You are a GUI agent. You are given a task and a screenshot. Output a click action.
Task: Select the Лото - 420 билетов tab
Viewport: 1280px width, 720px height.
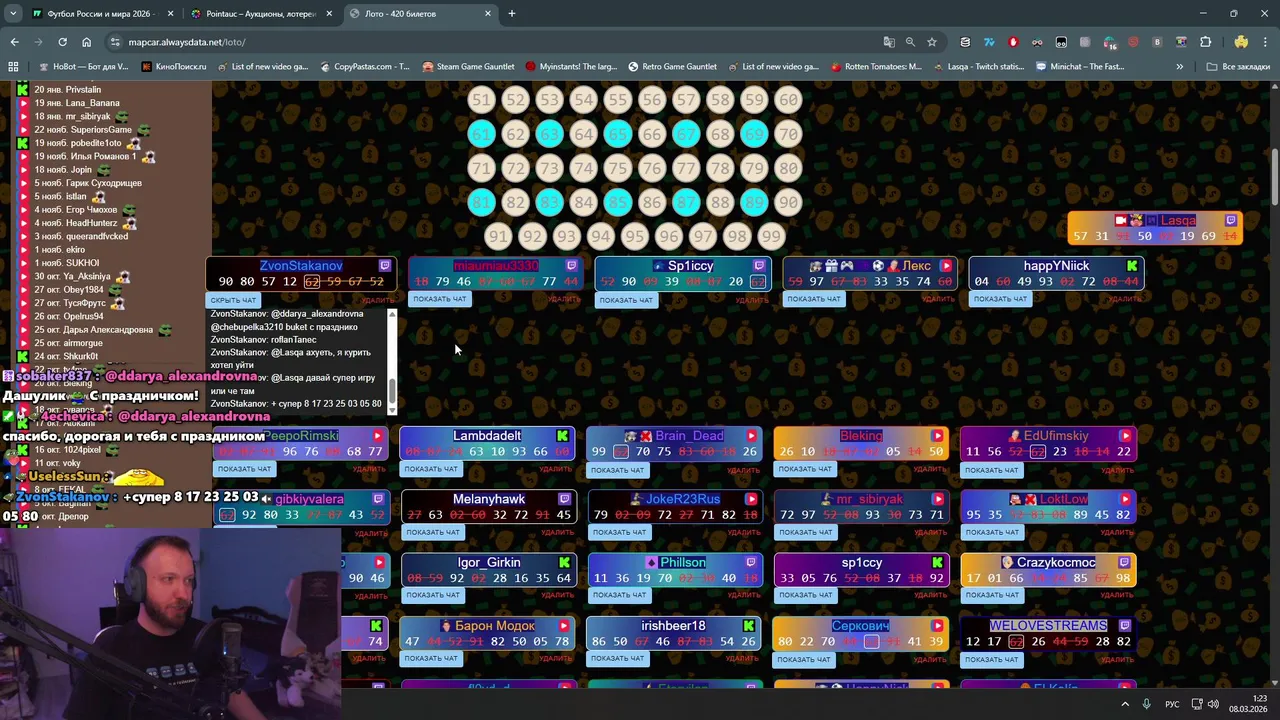coord(421,14)
